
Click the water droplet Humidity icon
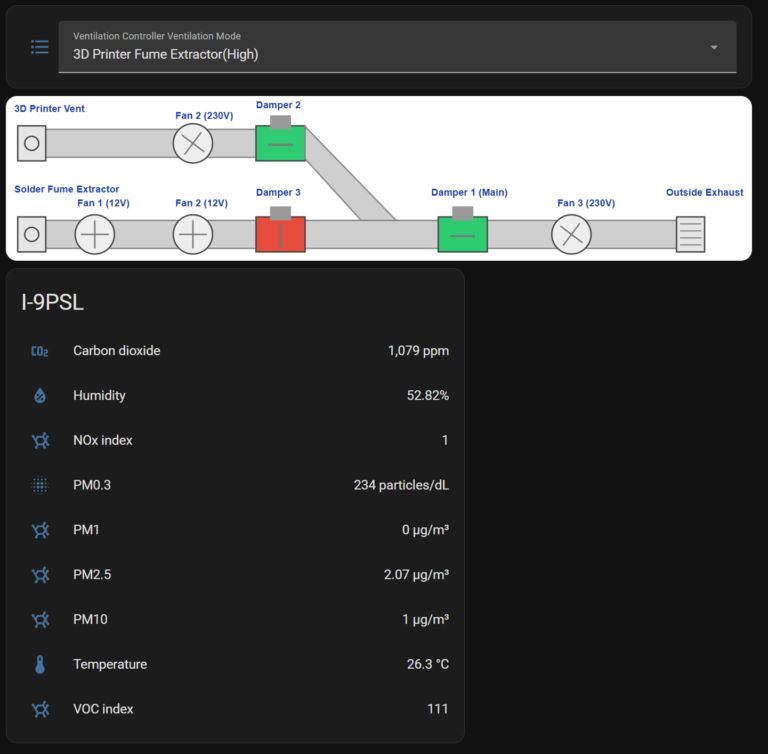[x=40, y=395]
